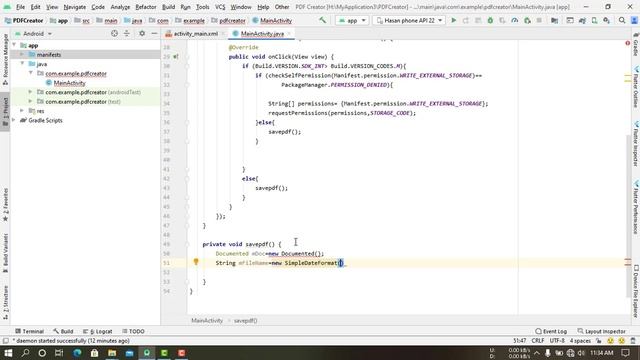Toggle the tool window bars icon in the status bar
Screen dimensions: 640x360
pyautogui.click(x=6, y=341)
